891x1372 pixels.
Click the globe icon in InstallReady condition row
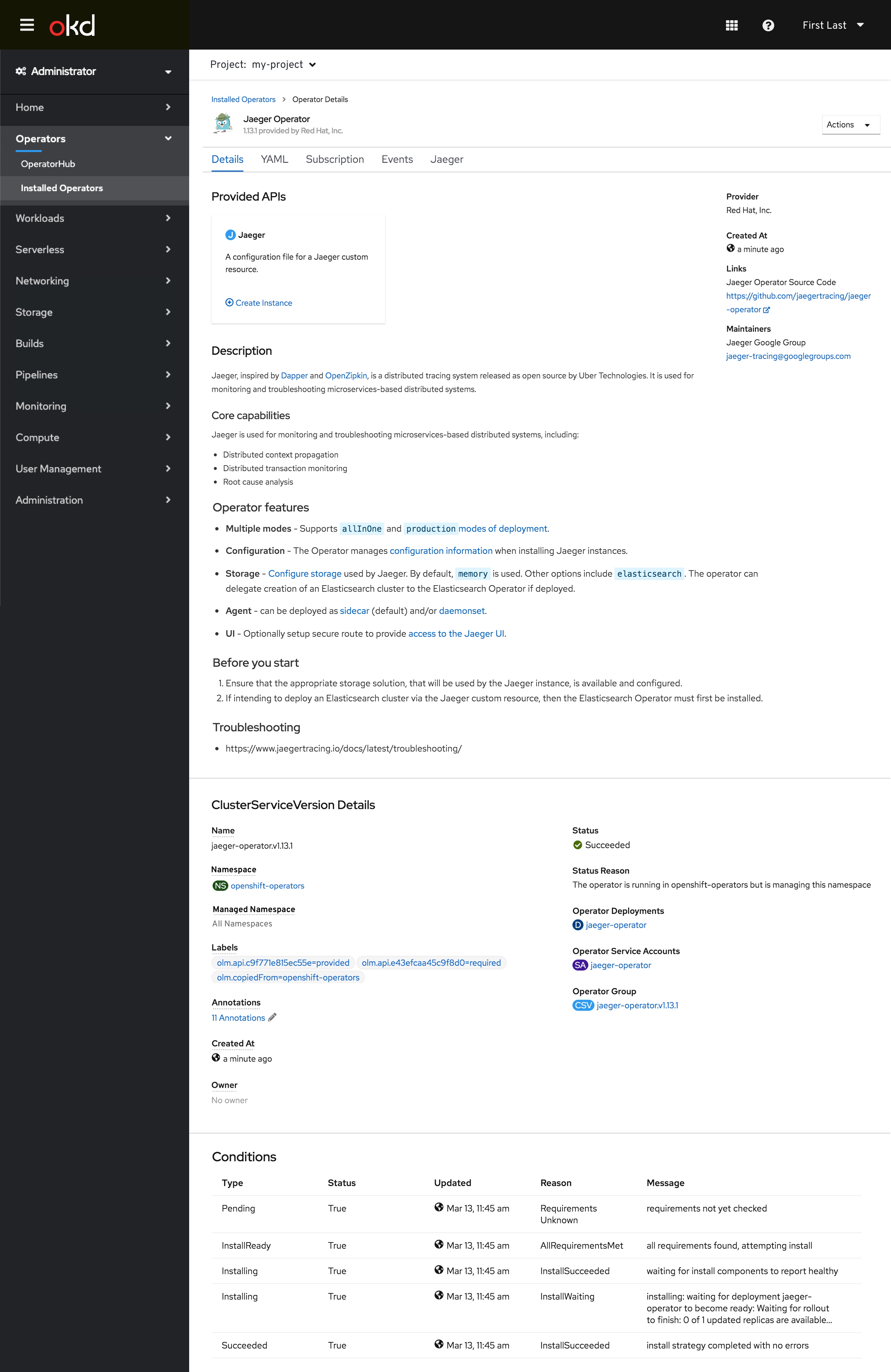[x=439, y=1244]
